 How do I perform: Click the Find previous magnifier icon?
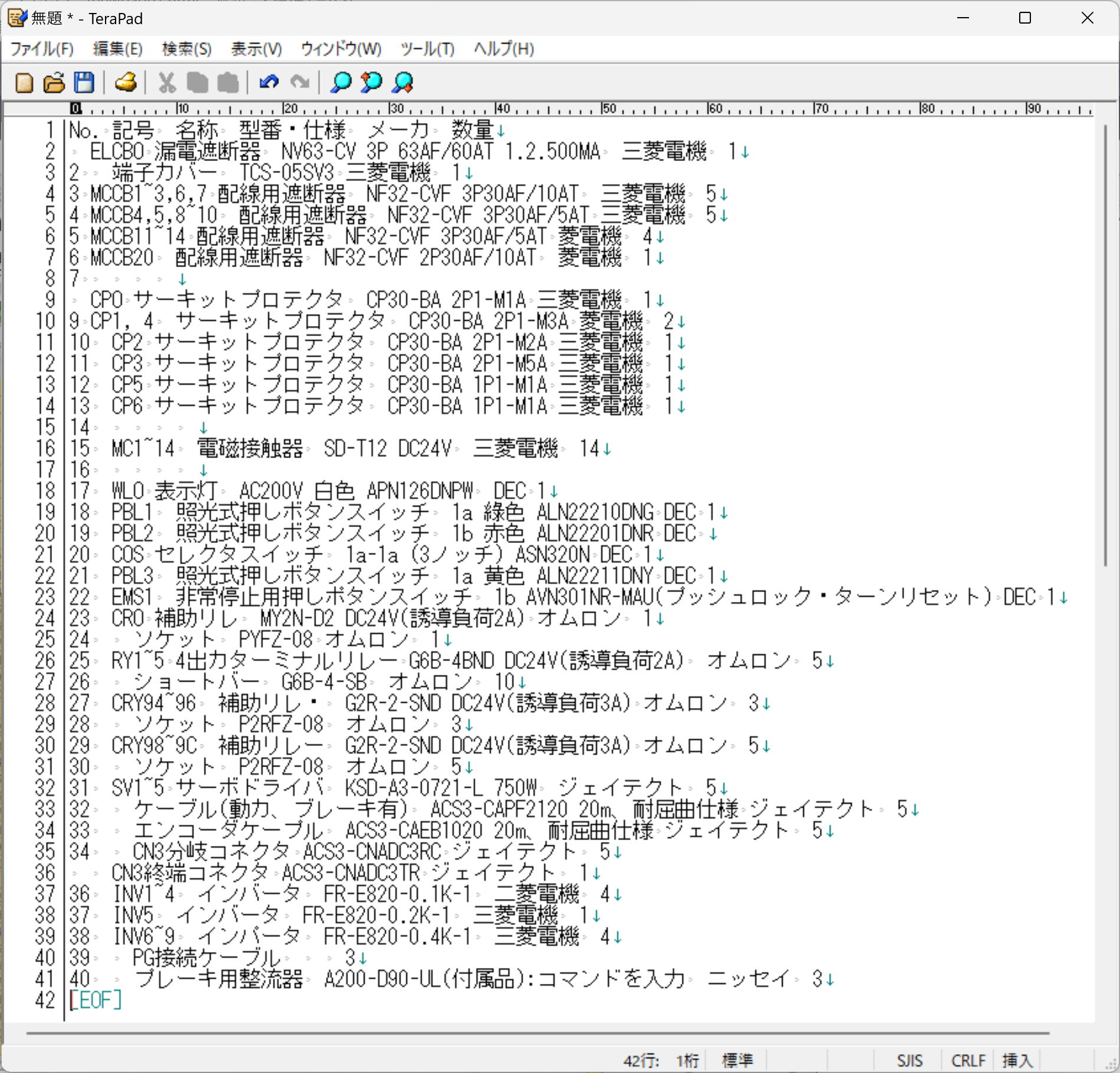coord(372,83)
